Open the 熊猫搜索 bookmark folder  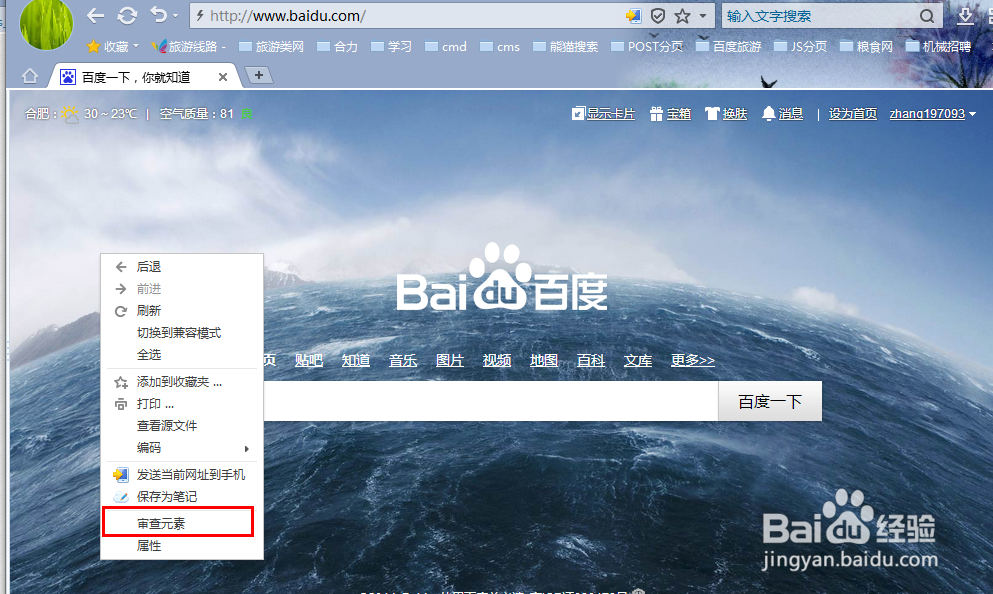click(566, 46)
